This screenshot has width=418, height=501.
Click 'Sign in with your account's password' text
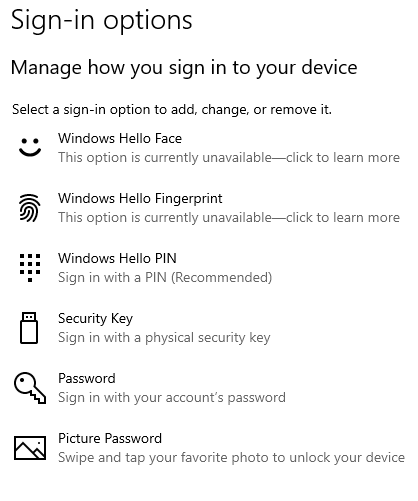point(172,397)
